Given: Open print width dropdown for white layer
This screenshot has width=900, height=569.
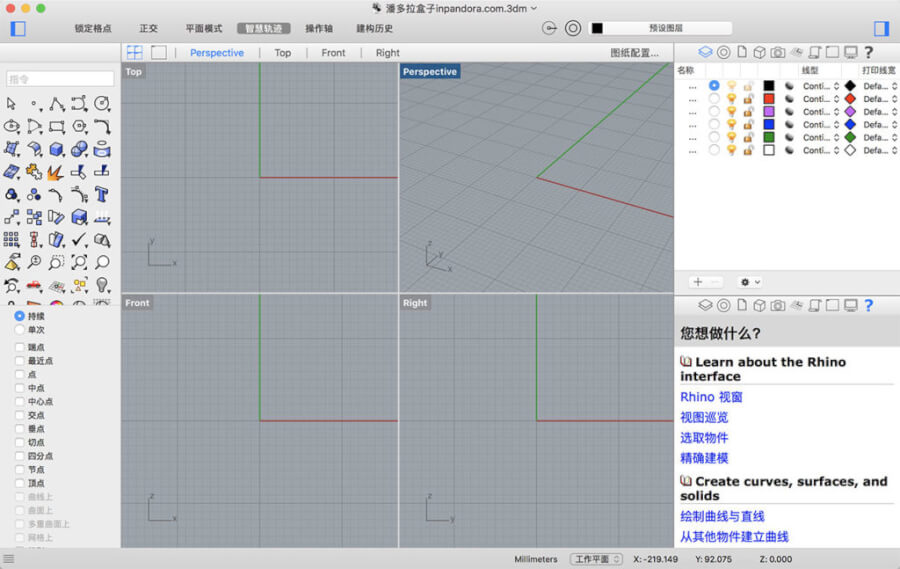Looking at the screenshot, I should (x=880, y=150).
